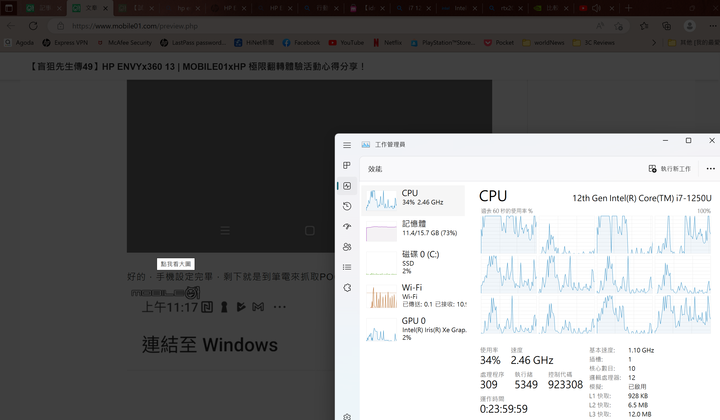Select Wi-Fi performance entry
Screen dimensions: 720x420
[413, 296]
